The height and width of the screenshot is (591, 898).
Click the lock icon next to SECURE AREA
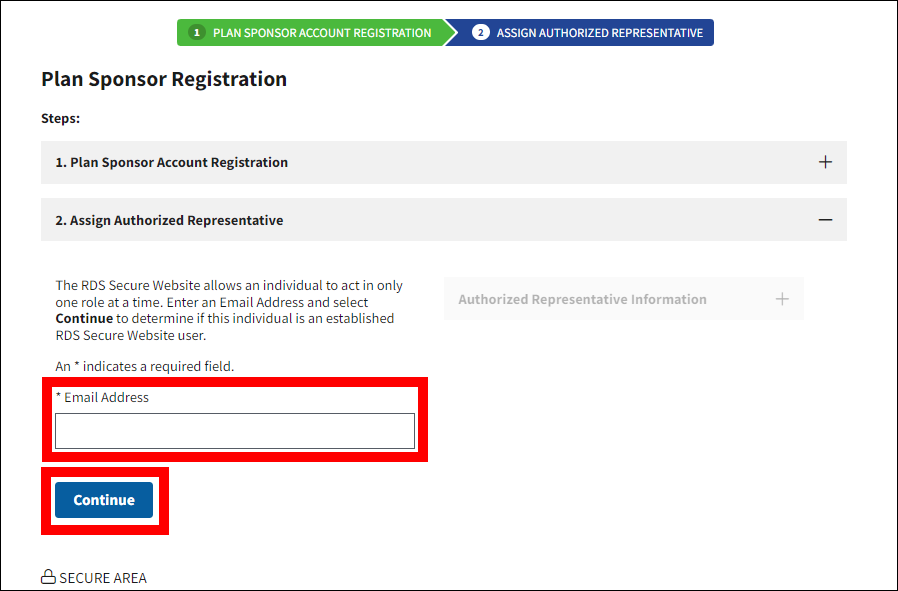coord(47,577)
